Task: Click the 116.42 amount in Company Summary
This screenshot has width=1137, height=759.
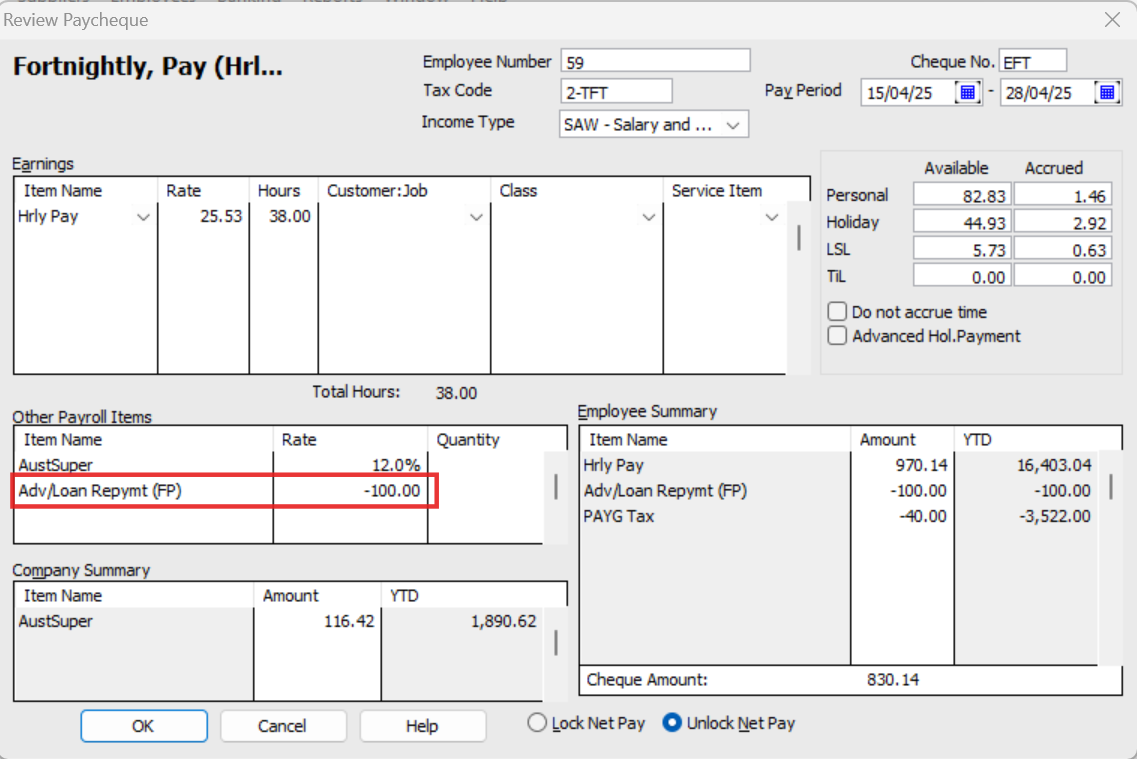Action: pos(349,621)
